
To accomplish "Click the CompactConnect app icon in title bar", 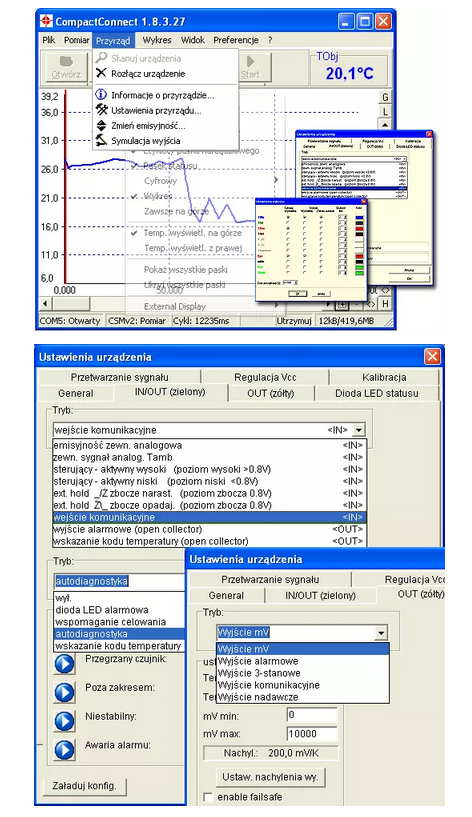I will (46, 21).
